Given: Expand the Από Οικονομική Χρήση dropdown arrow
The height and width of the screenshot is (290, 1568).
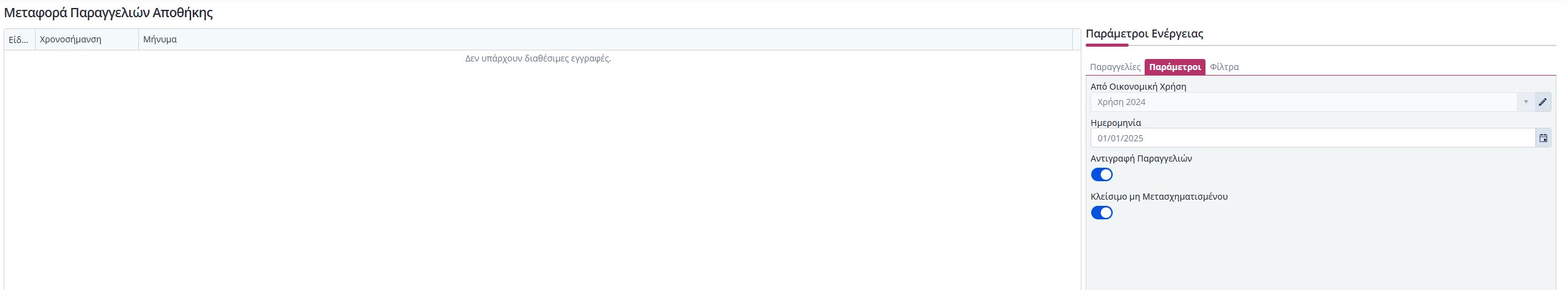Looking at the screenshot, I should 1526,102.
